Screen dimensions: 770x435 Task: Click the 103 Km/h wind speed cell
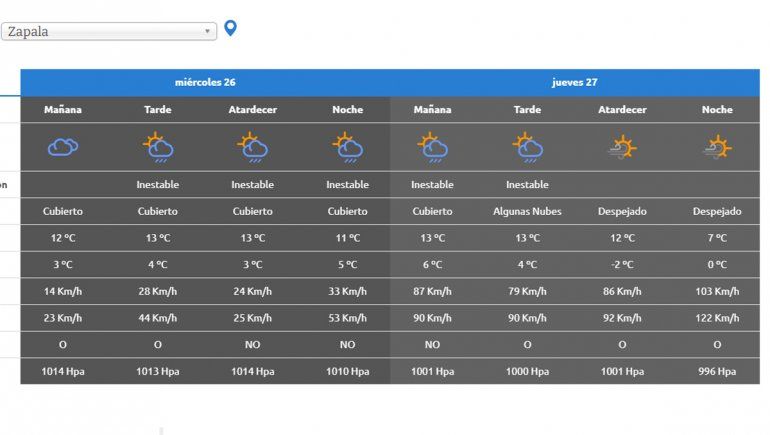point(717,291)
